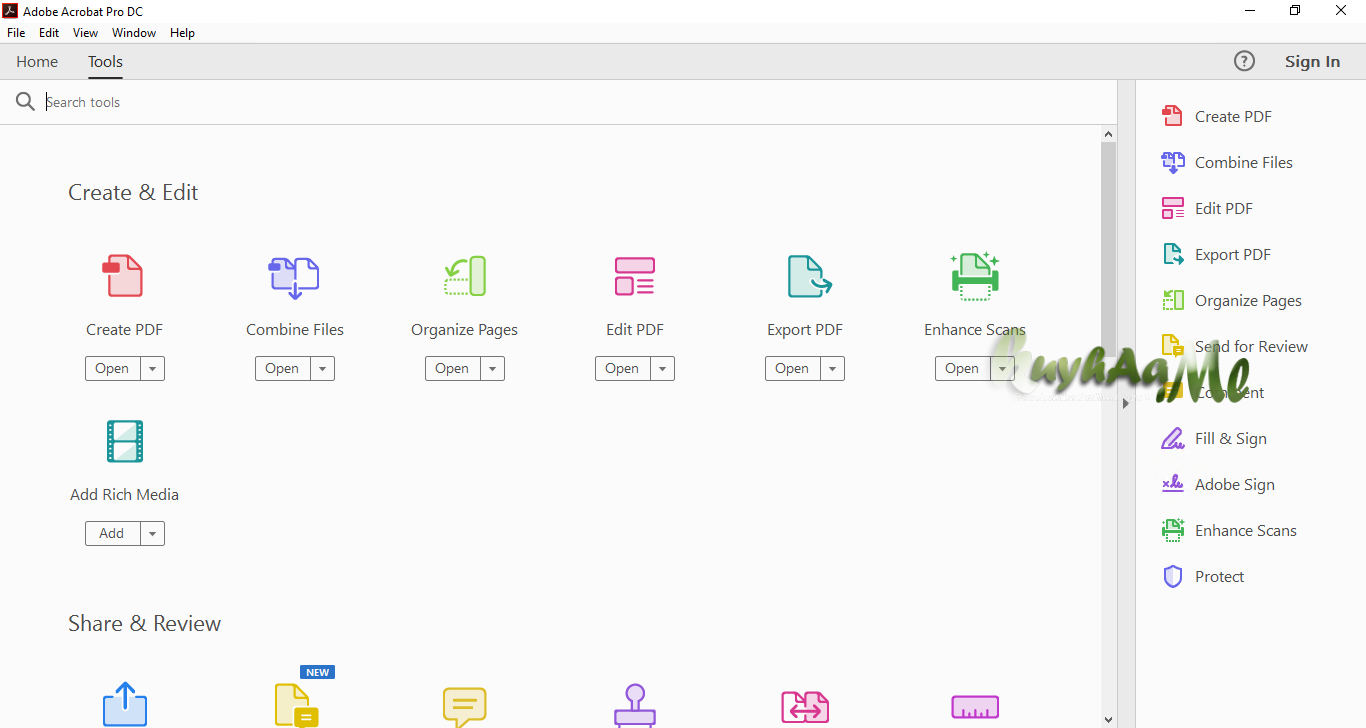
Task: Open Export PDF from the right sidebar
Action: pyautogui.click(x=1216, y=254)
